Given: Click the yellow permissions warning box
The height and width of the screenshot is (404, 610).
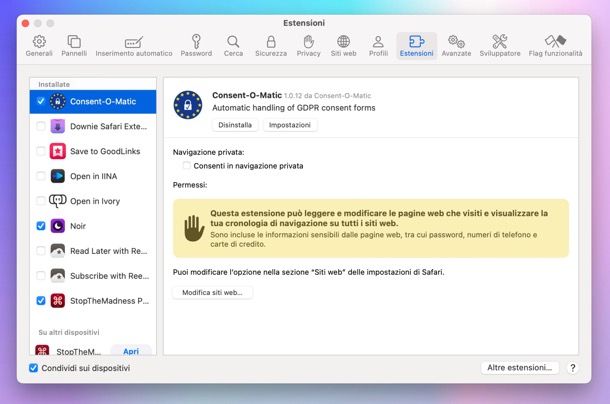Looking at the screenshot, I should (371, 228).
